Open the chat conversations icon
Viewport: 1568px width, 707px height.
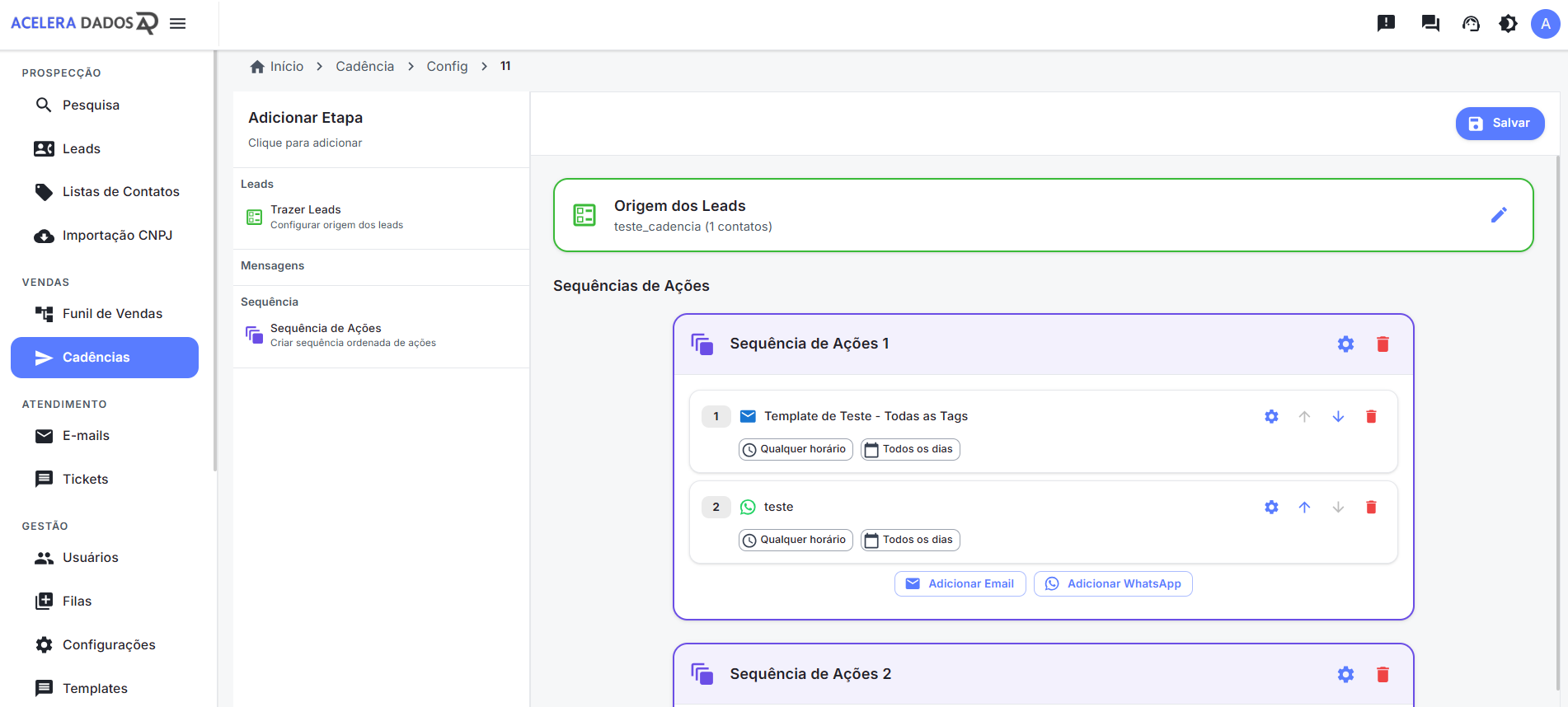[x=1430, y=24]
